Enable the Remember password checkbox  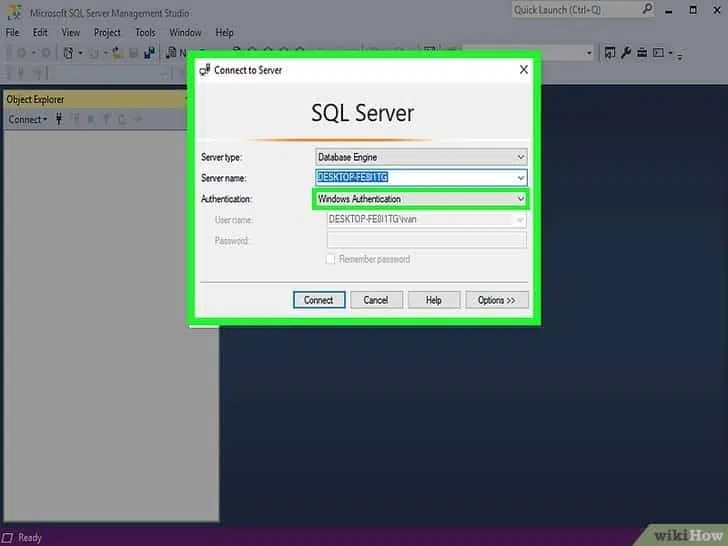[x=331, y=259]
